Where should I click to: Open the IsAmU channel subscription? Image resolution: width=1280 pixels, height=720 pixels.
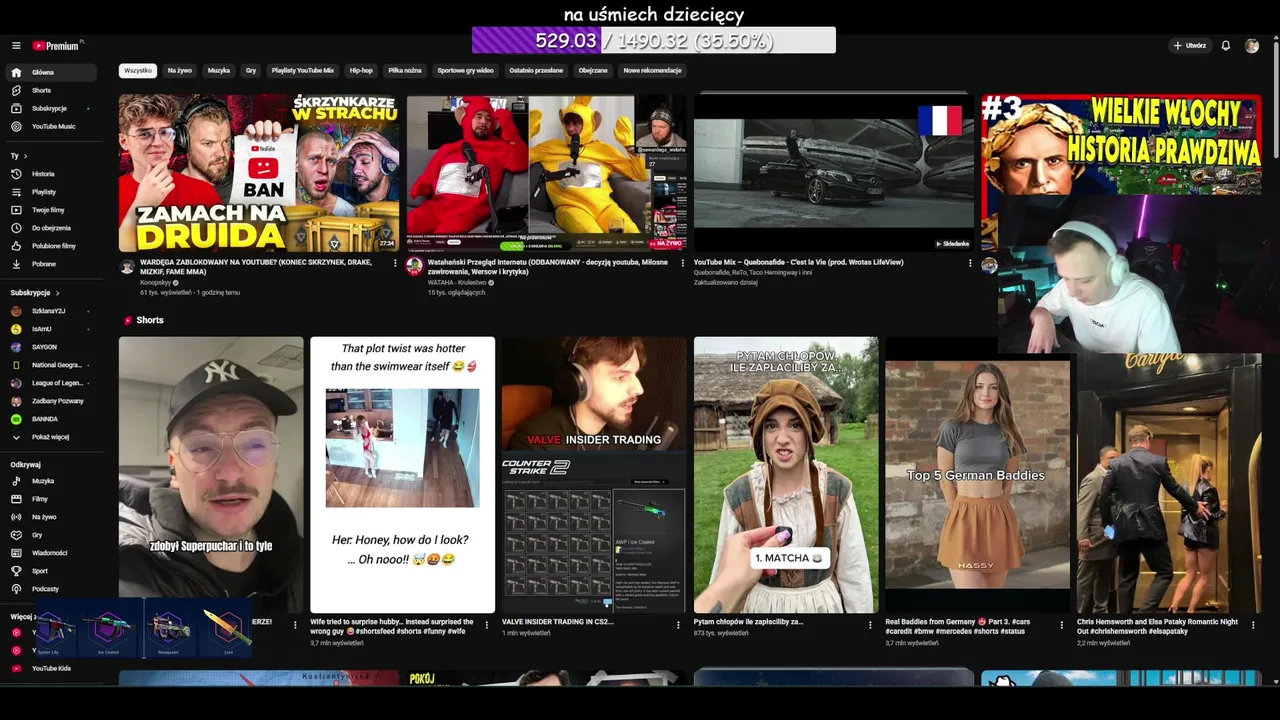(52, 329)
